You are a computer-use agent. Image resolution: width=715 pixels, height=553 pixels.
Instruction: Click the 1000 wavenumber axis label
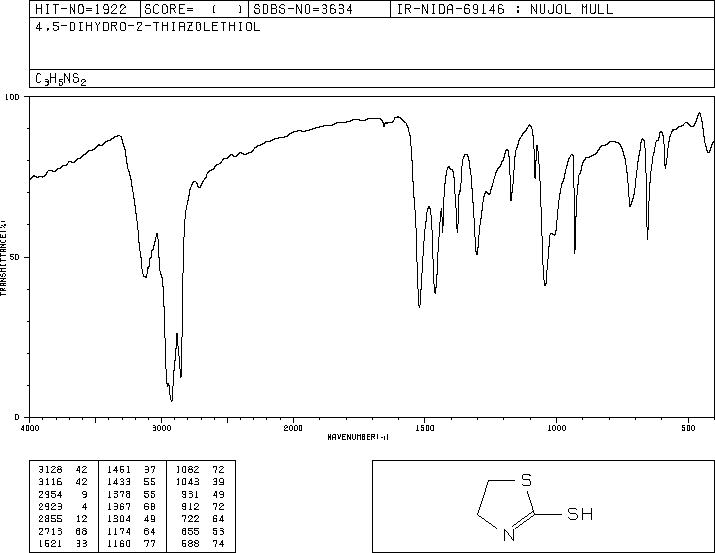(556, 428)
